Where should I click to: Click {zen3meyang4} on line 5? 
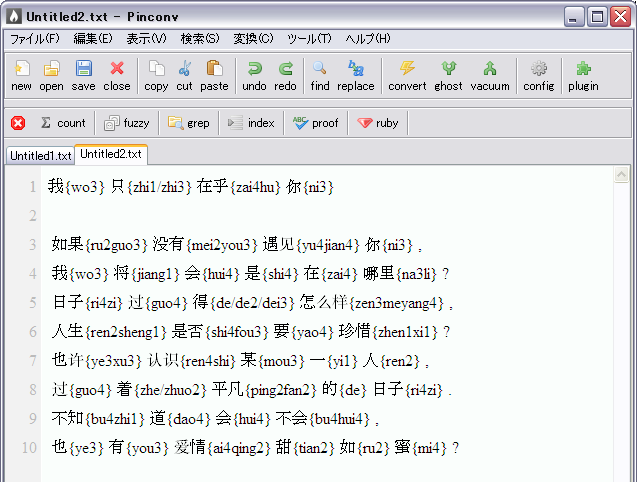[397, 303]
